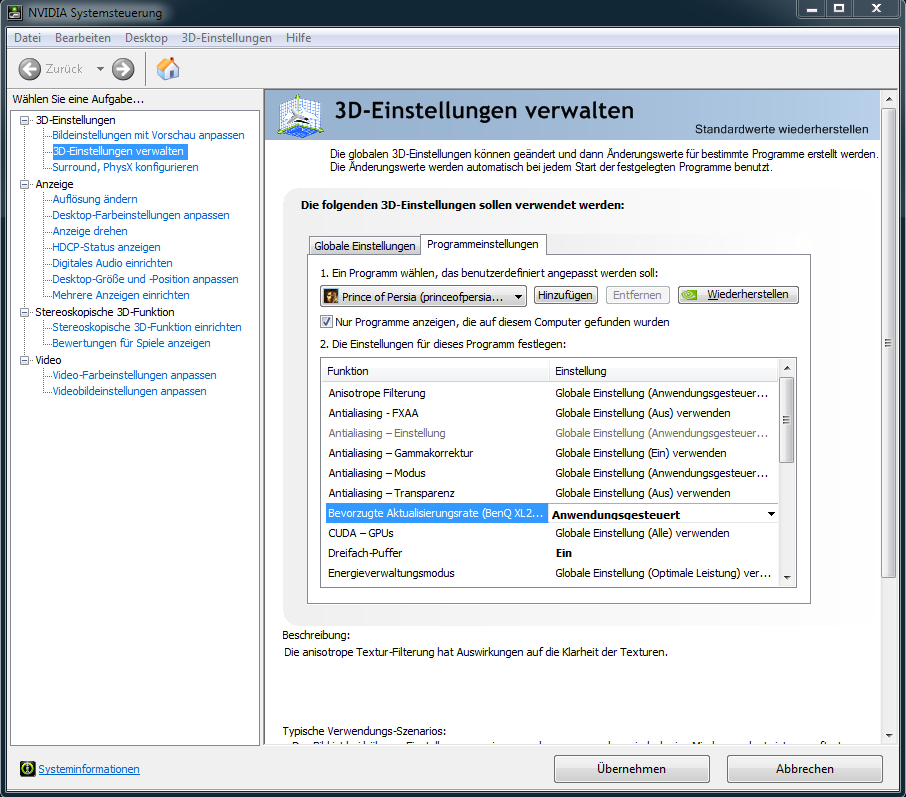This screenshot has height=797, width=906.
Task: Click settings list scroll-up arrow
Action: click(786, 368)
